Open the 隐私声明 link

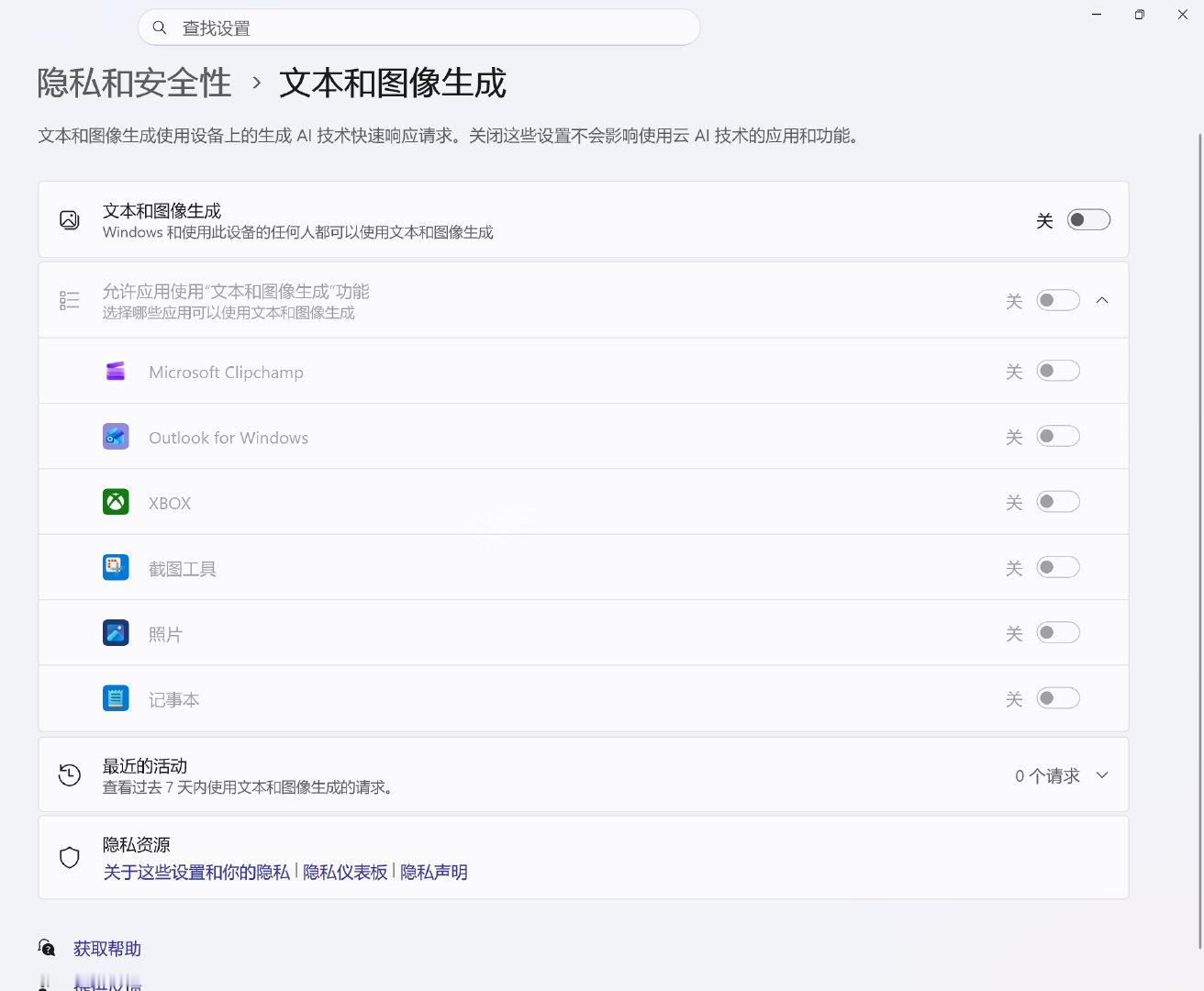click(x=434, y=872)
